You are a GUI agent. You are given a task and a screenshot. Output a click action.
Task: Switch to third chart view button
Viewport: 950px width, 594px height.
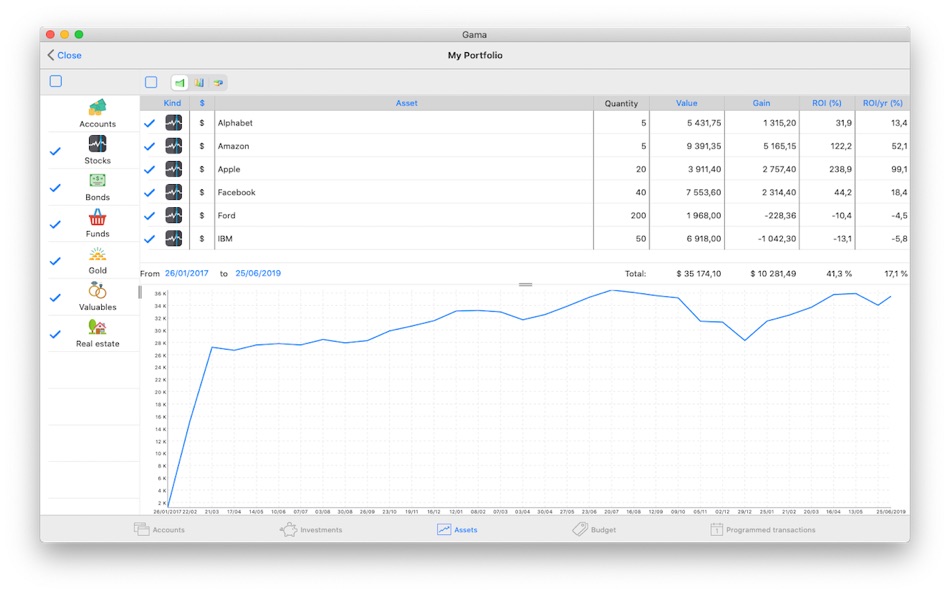click(218, 82)
